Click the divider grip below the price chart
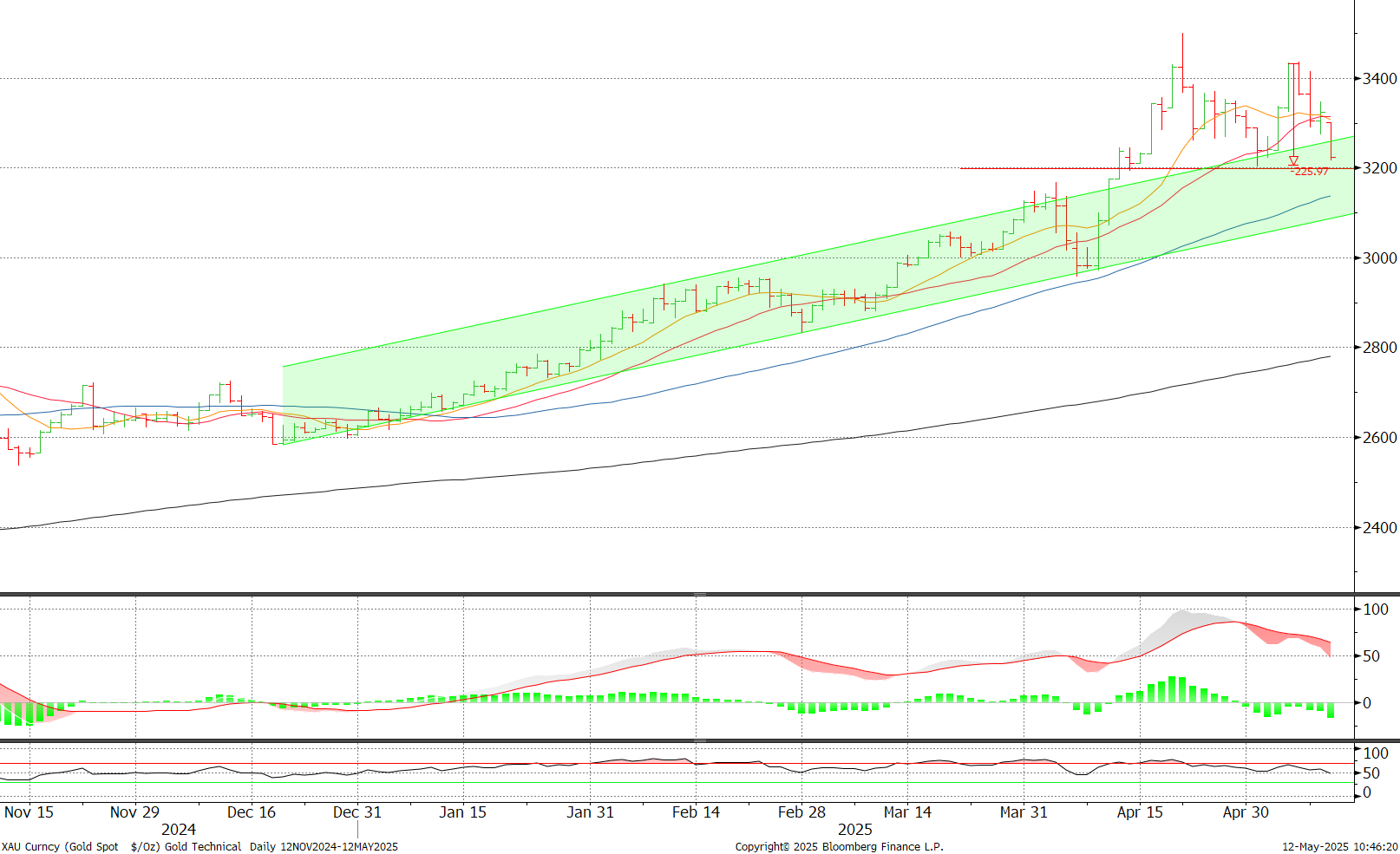Screen dimensions: 1400x854 click(x=700, y=594)
